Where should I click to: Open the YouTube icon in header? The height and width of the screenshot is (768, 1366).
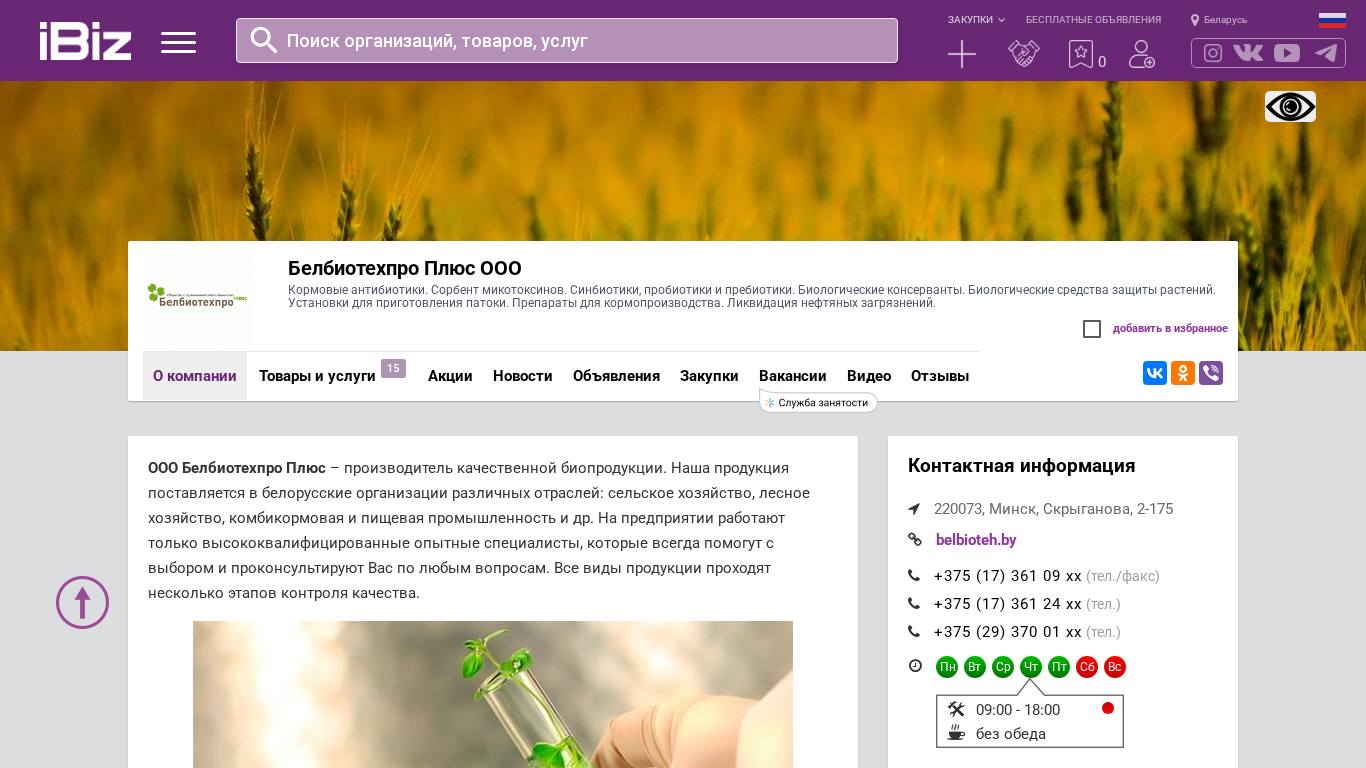[1287, 53]
